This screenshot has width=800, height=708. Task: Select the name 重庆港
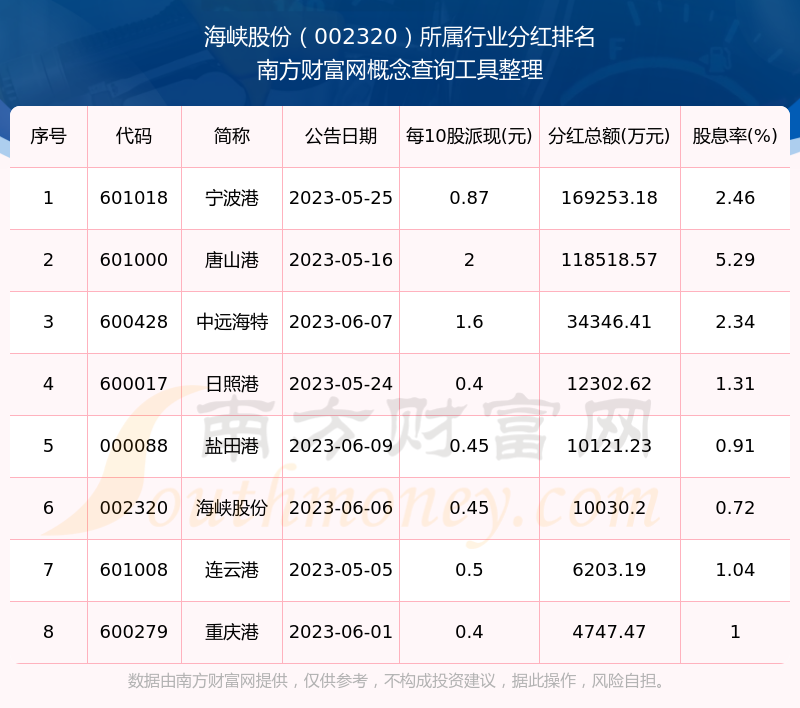point(232,633)
